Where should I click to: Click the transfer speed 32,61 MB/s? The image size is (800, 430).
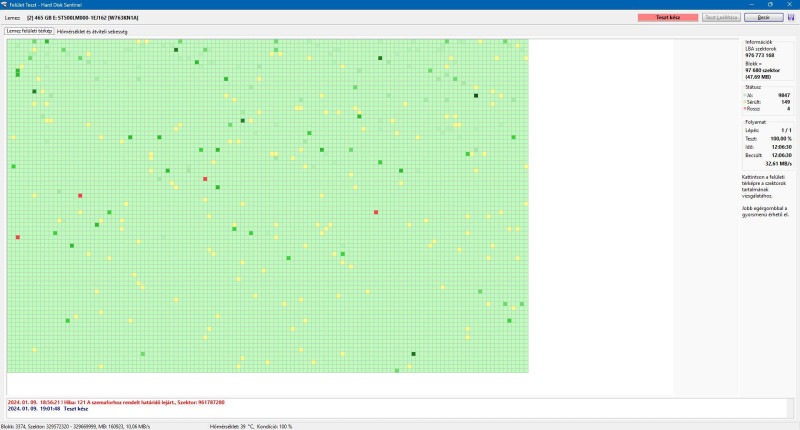[x=779, y=164]
